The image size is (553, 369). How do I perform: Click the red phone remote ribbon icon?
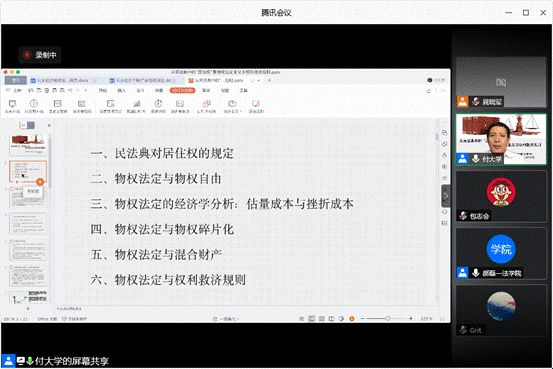[x=206, y=105]
